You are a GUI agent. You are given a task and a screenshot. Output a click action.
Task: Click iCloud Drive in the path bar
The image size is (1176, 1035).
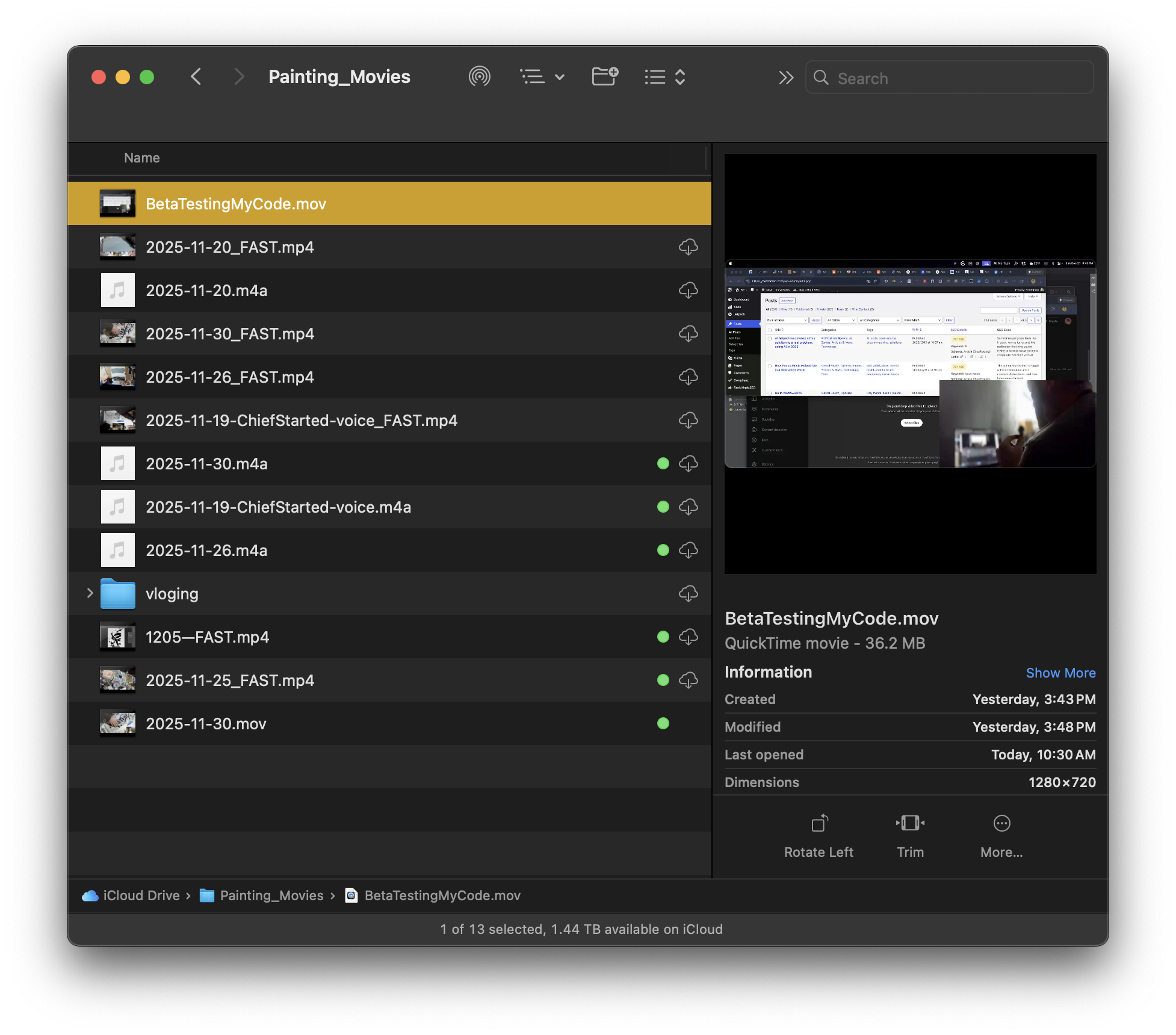pyautogui.click(x=131, y=895)
